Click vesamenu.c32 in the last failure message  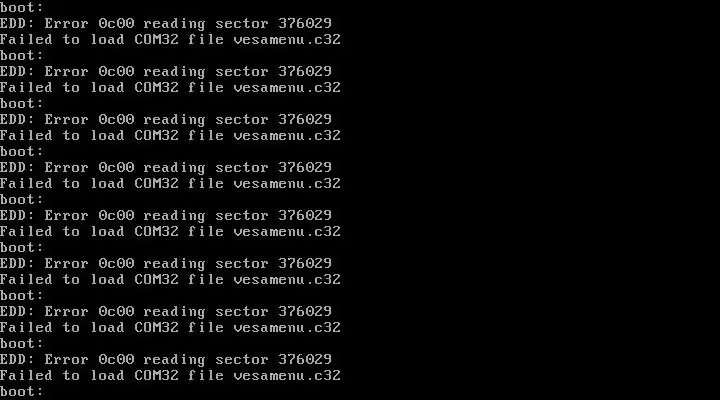pos(287,375)
